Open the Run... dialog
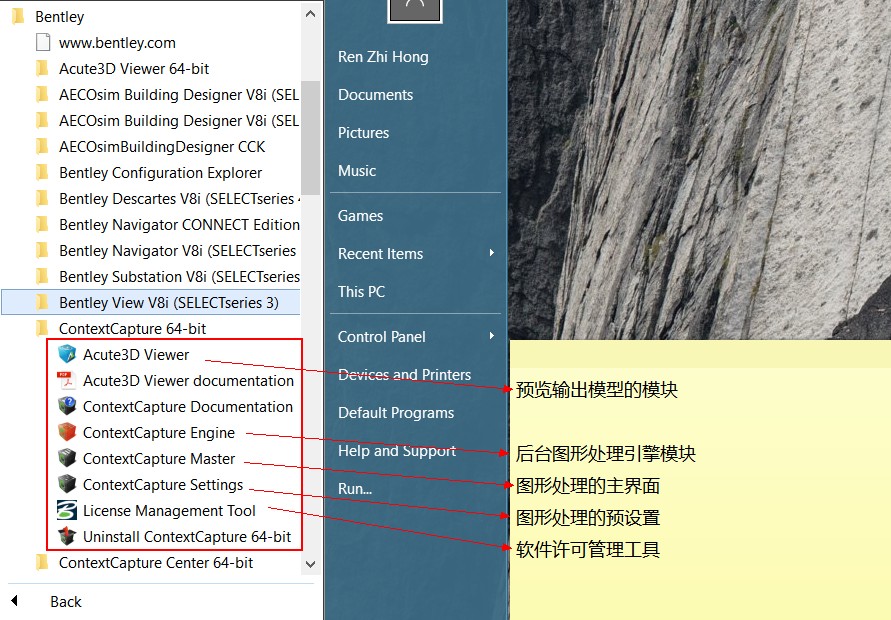Image resolution: width=891 pixels, height=620 pixels. pyautogui.click(x=355, y=489)
